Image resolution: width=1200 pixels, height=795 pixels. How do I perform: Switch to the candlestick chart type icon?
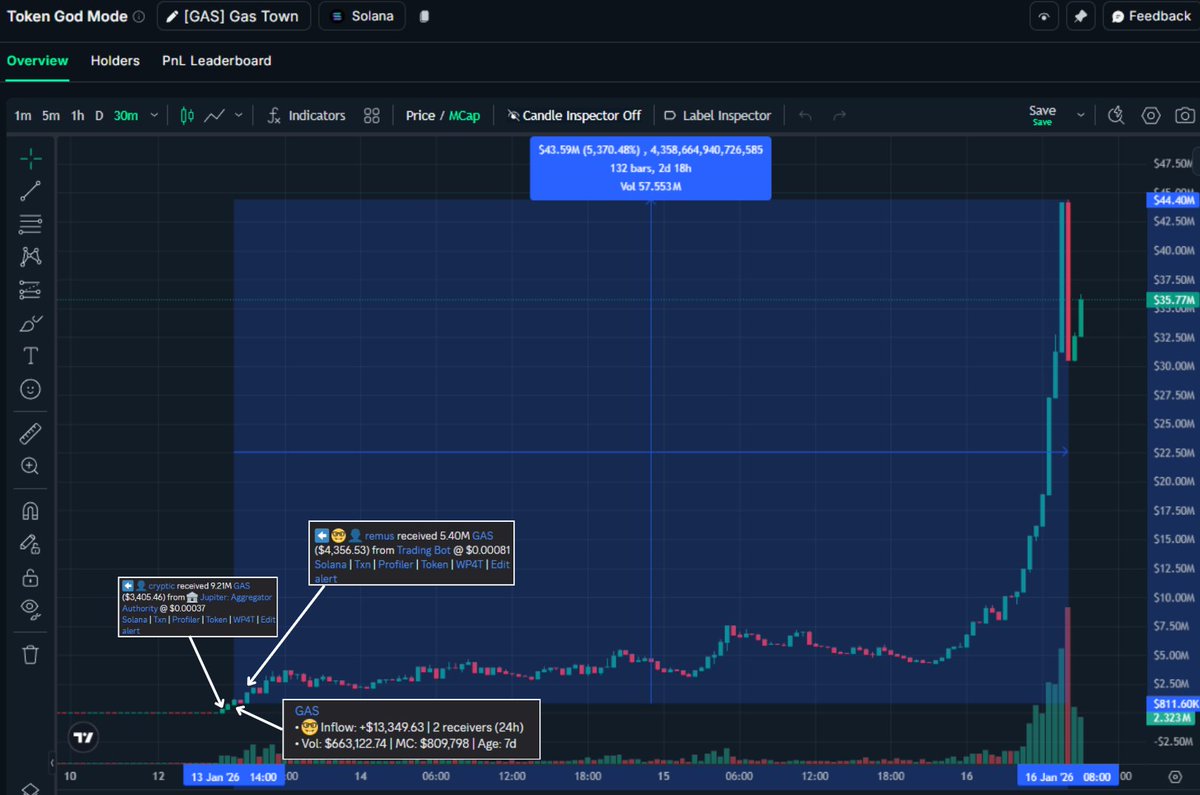tap(186, 115)
